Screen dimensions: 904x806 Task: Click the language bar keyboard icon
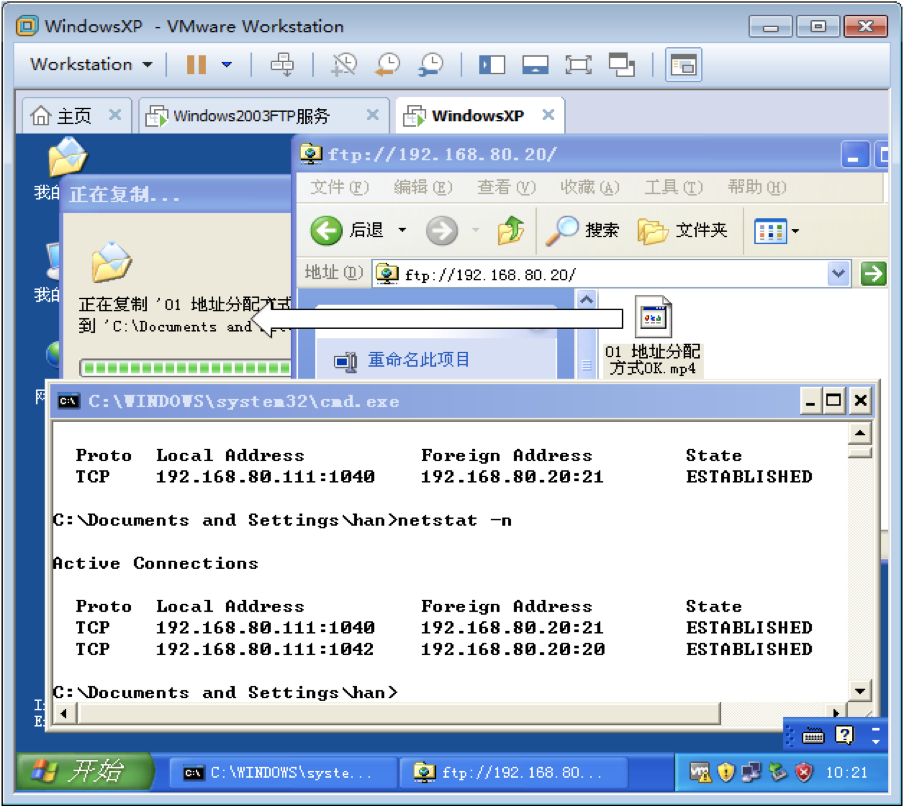(x=813, y=736)
